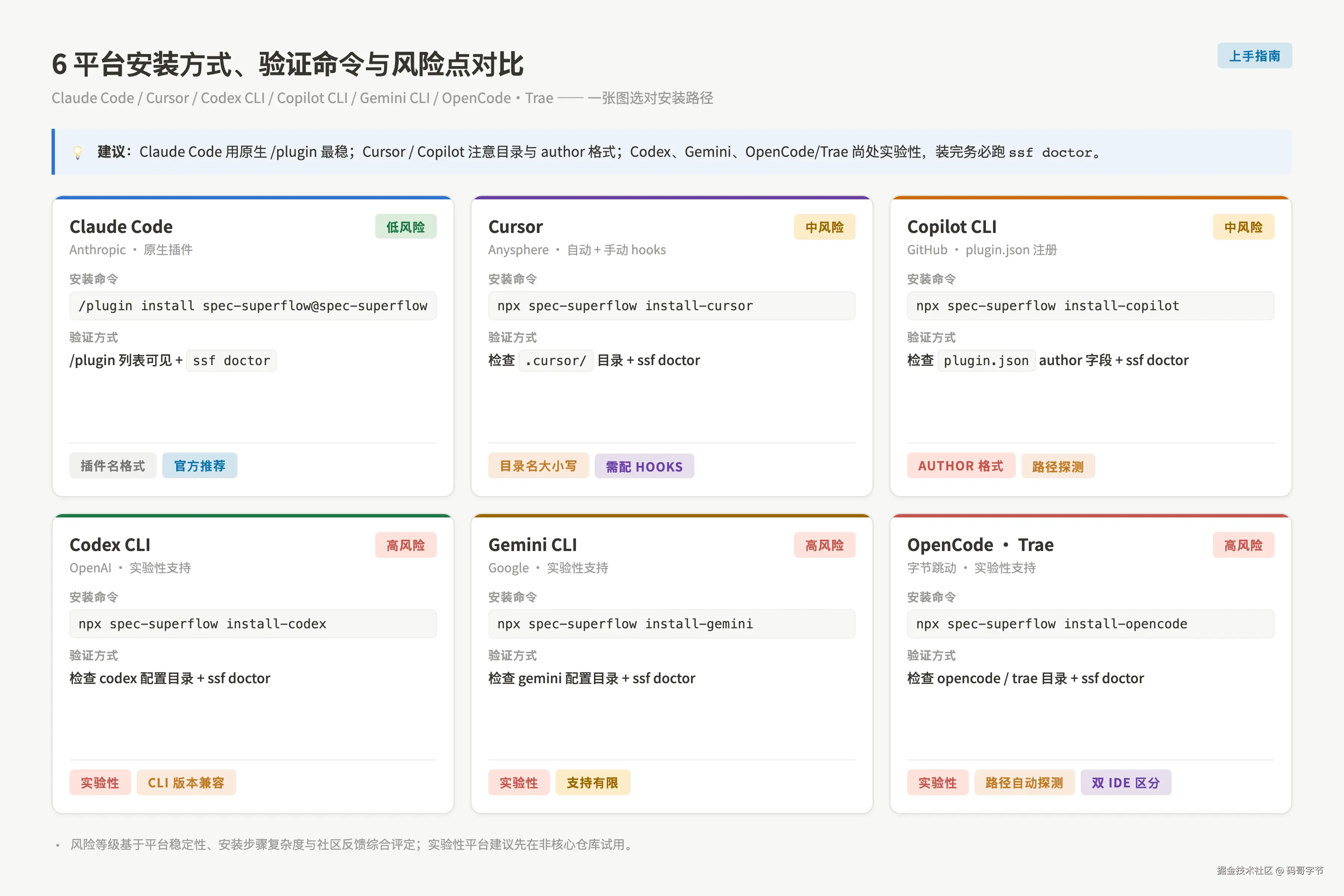1344x896 pixels.
Task: Click the 官方推荐 tag
Action: point(199,466)
